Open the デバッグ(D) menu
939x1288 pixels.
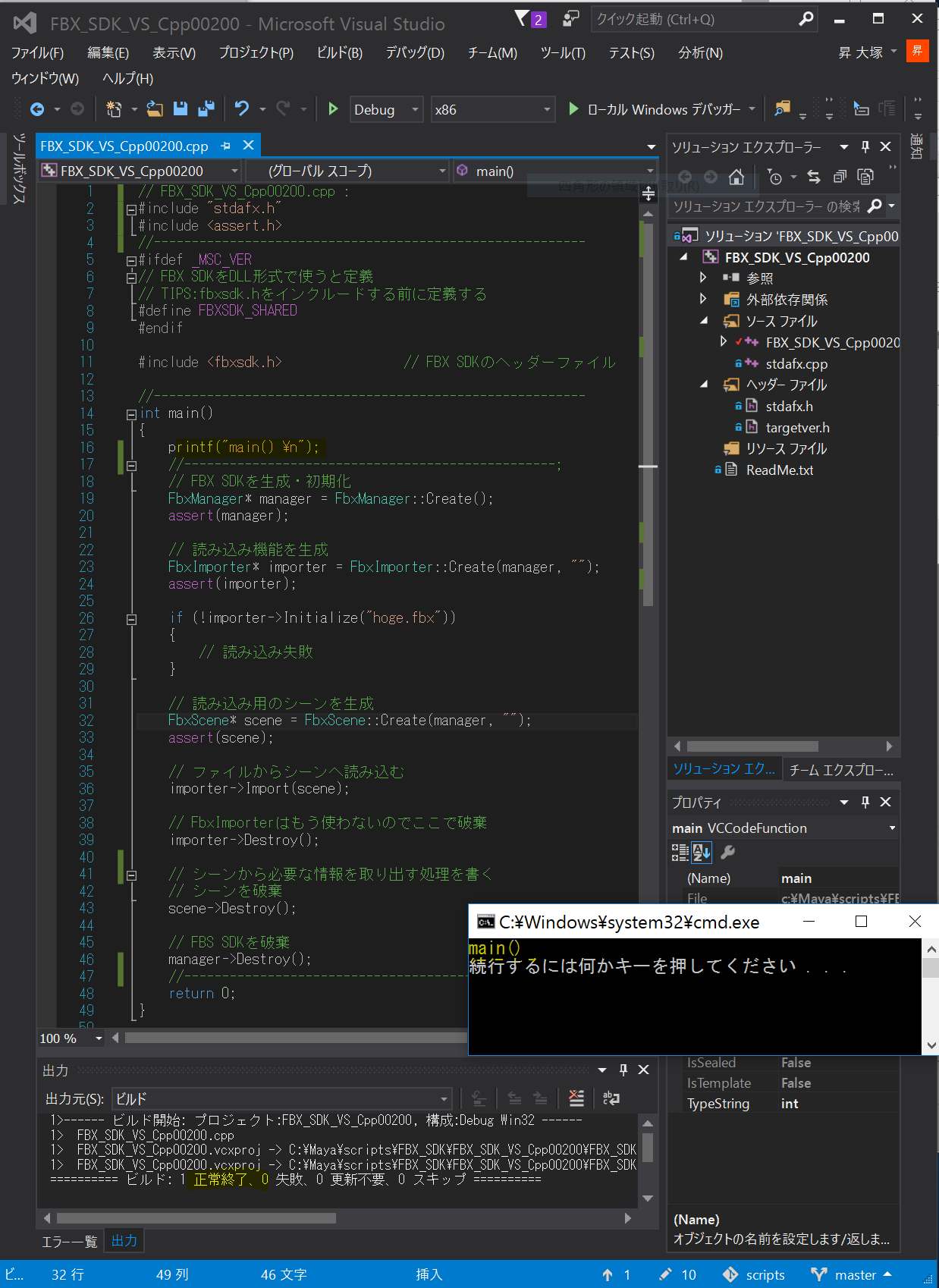click(415, 52)
